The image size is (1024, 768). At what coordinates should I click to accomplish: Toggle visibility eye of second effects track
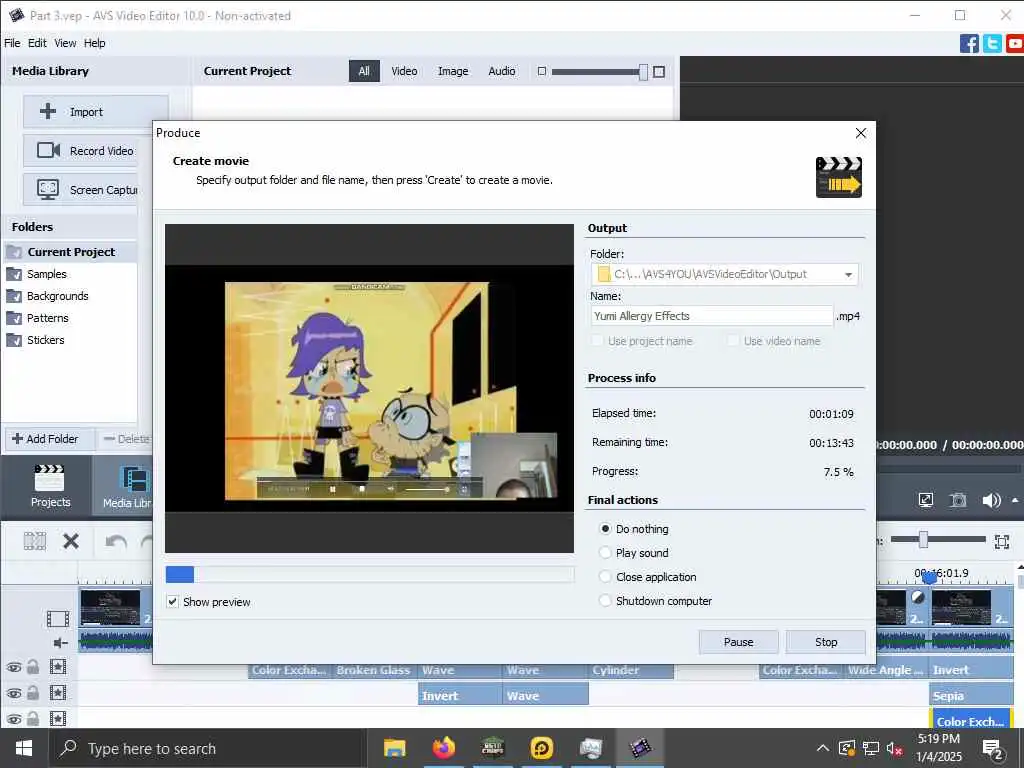pyautogui.click(x=14, y=694)
